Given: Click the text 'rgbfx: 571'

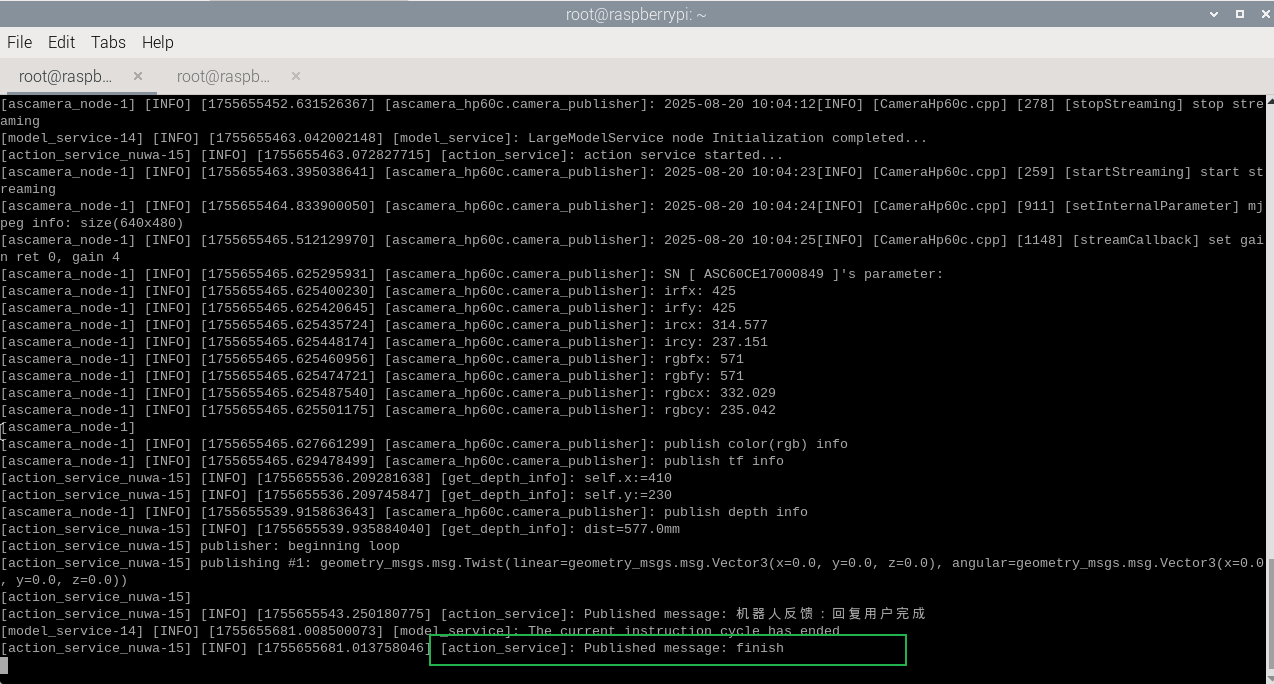Looking at the screenshot, I should click(704, 359).
